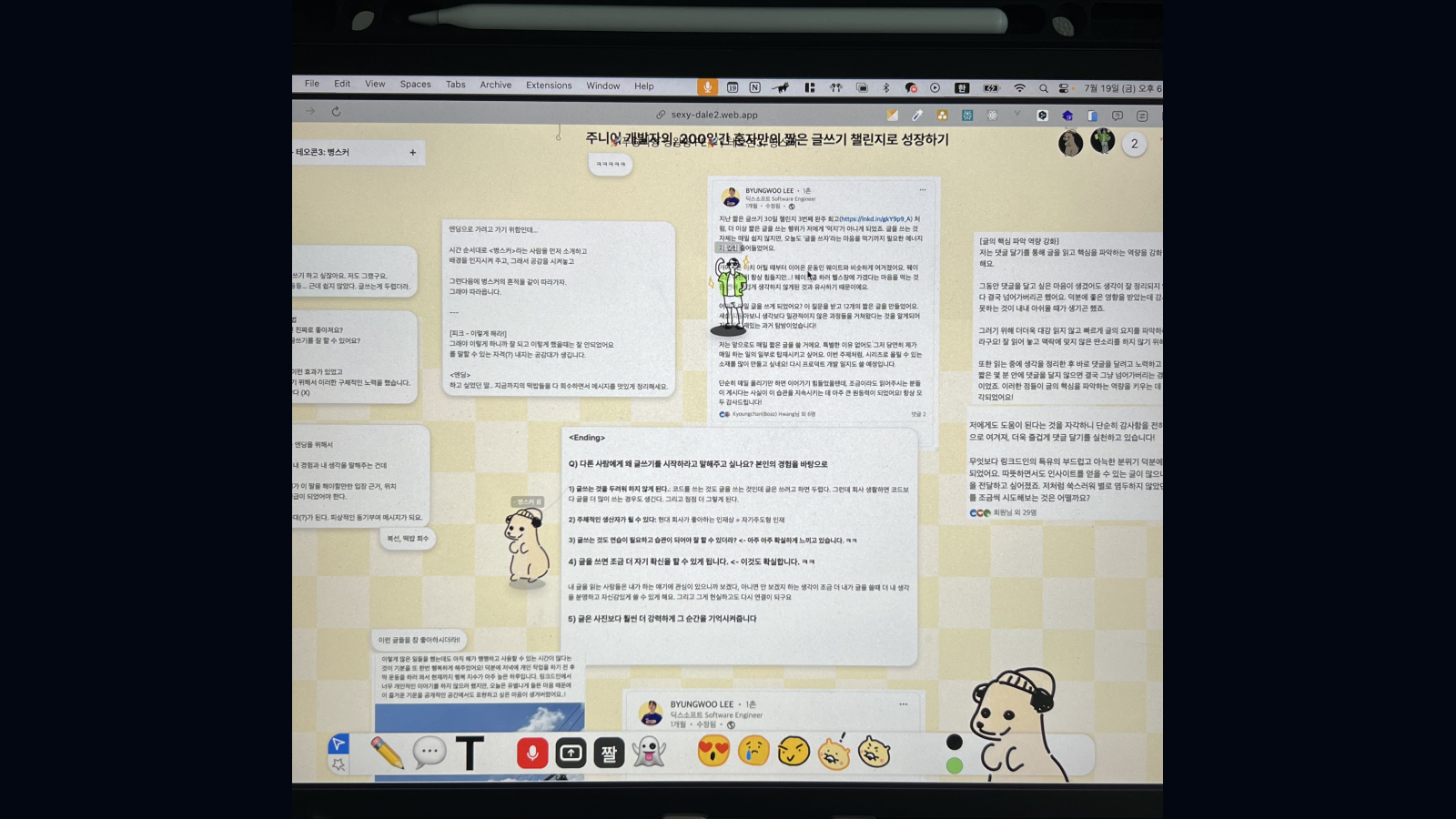Viewport: 1456px width, 819px height.
Task: Click the date 7월 19일 clock
Action: click(x=1121, y=89)
